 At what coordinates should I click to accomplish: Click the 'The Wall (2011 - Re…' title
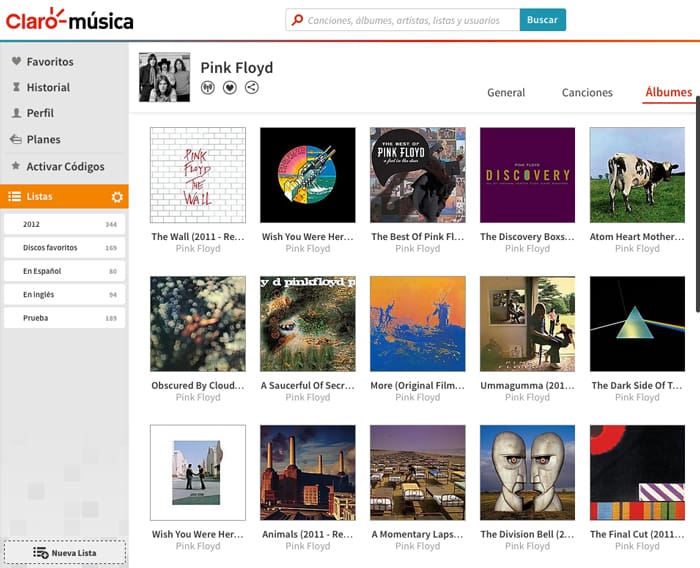click(x=198, y=237)
